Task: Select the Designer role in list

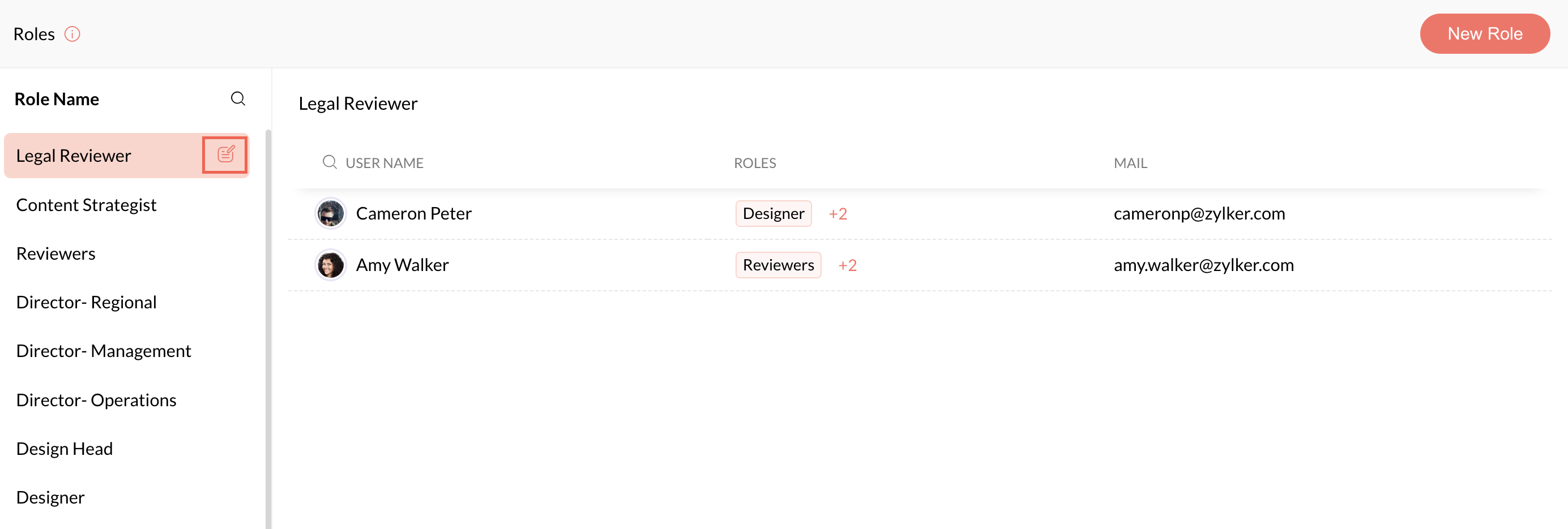Action: click(50, 497)
